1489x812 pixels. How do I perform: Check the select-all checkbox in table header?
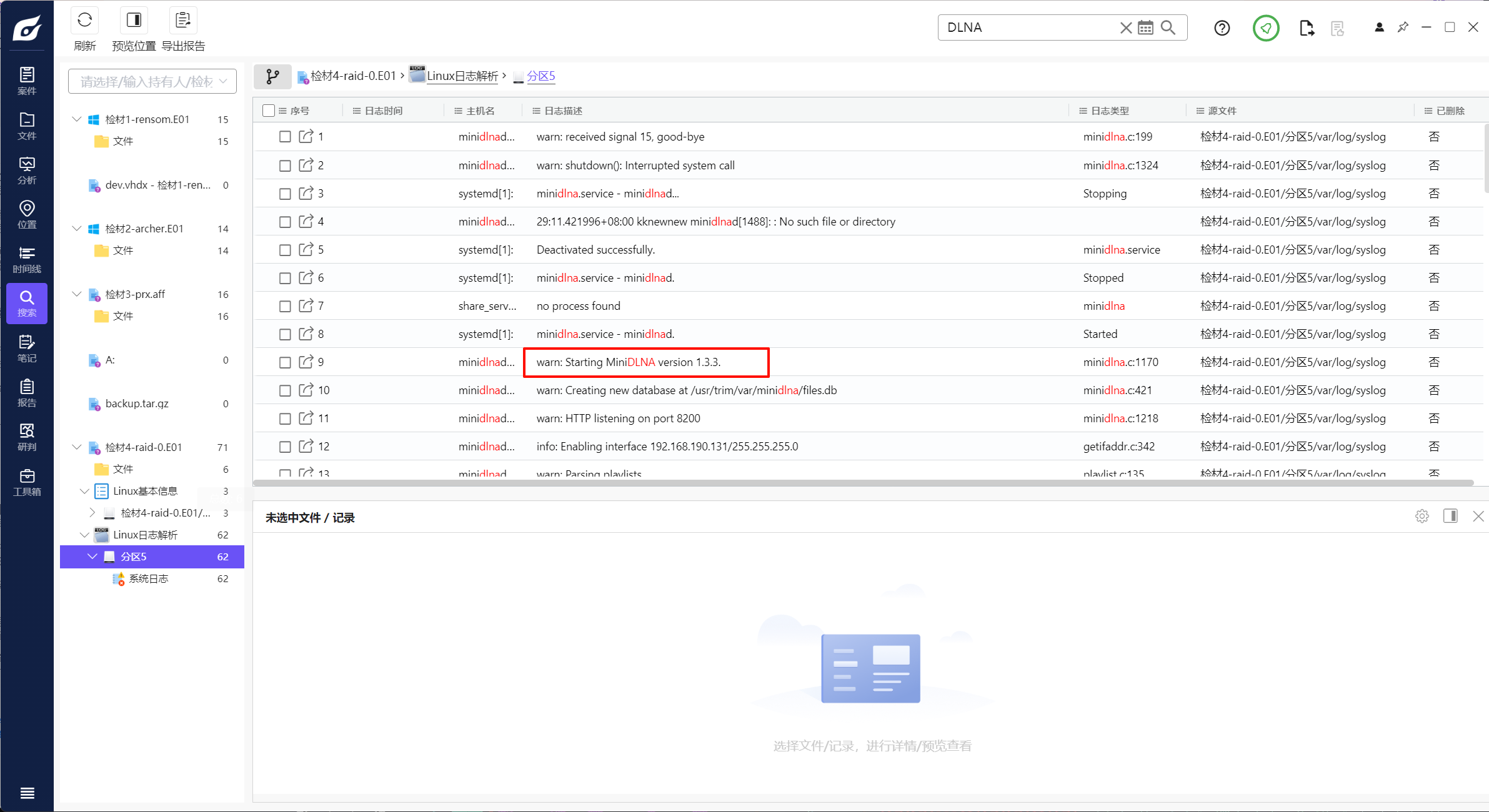269,111
